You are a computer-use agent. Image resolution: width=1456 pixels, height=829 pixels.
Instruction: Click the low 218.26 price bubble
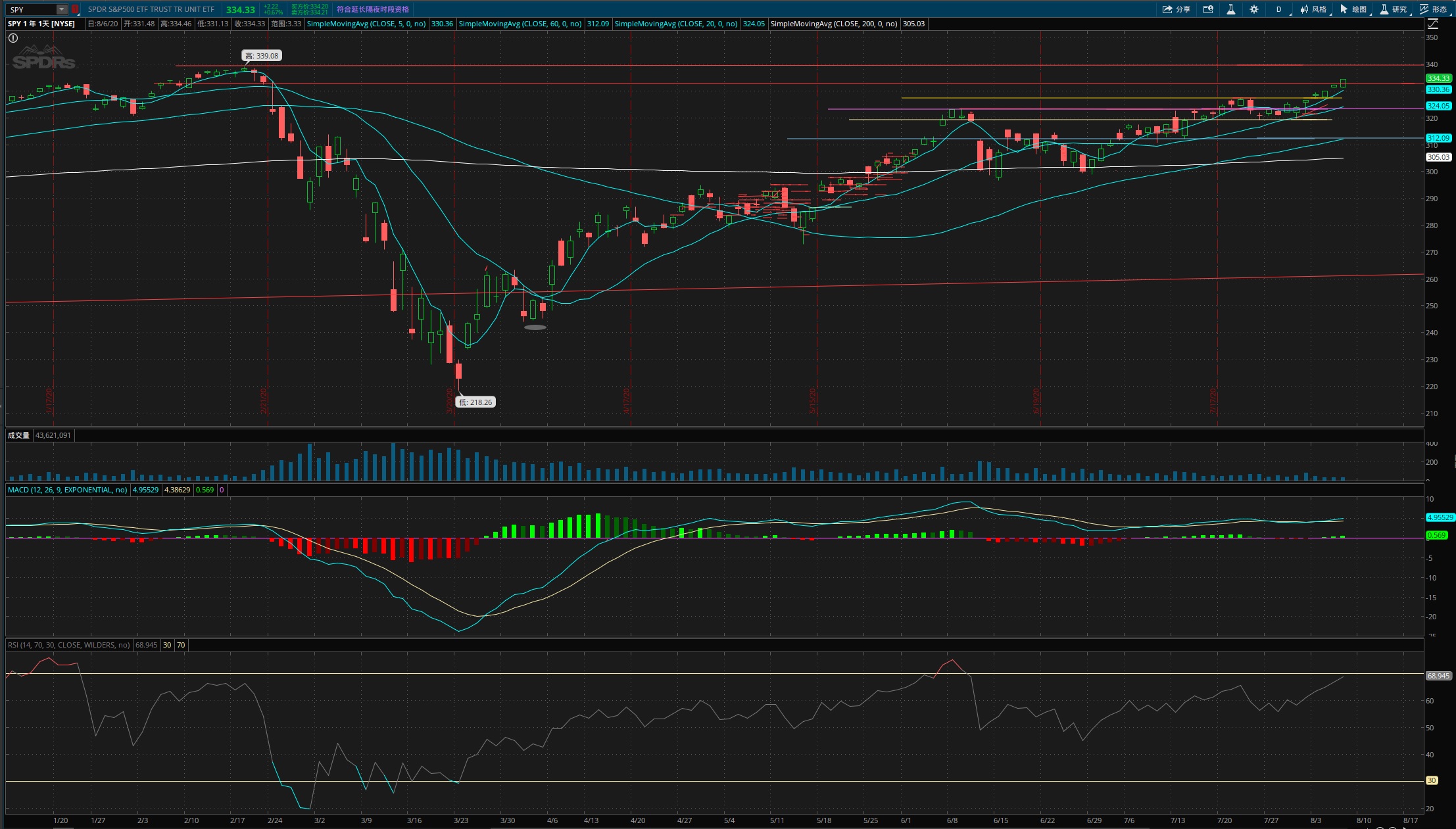pyautogui.click(x=475, y=402)
